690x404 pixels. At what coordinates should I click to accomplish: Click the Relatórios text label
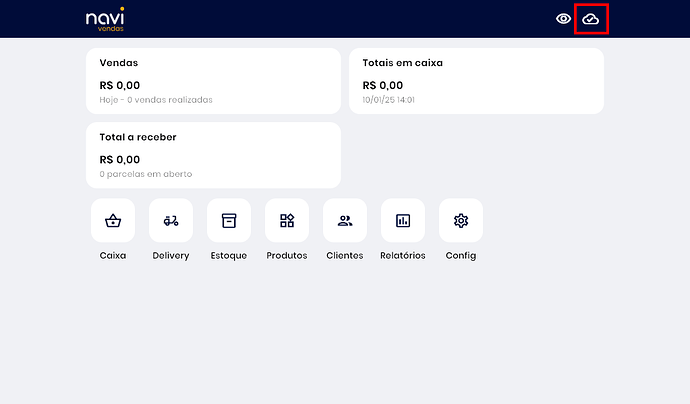tap(403, 256)
